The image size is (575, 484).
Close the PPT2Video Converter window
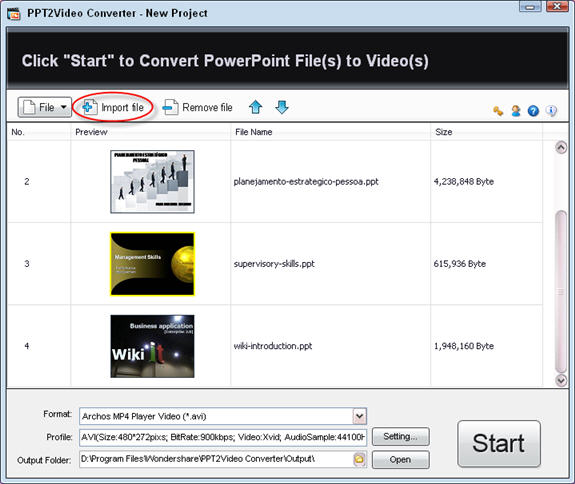[x=557, y=6]
